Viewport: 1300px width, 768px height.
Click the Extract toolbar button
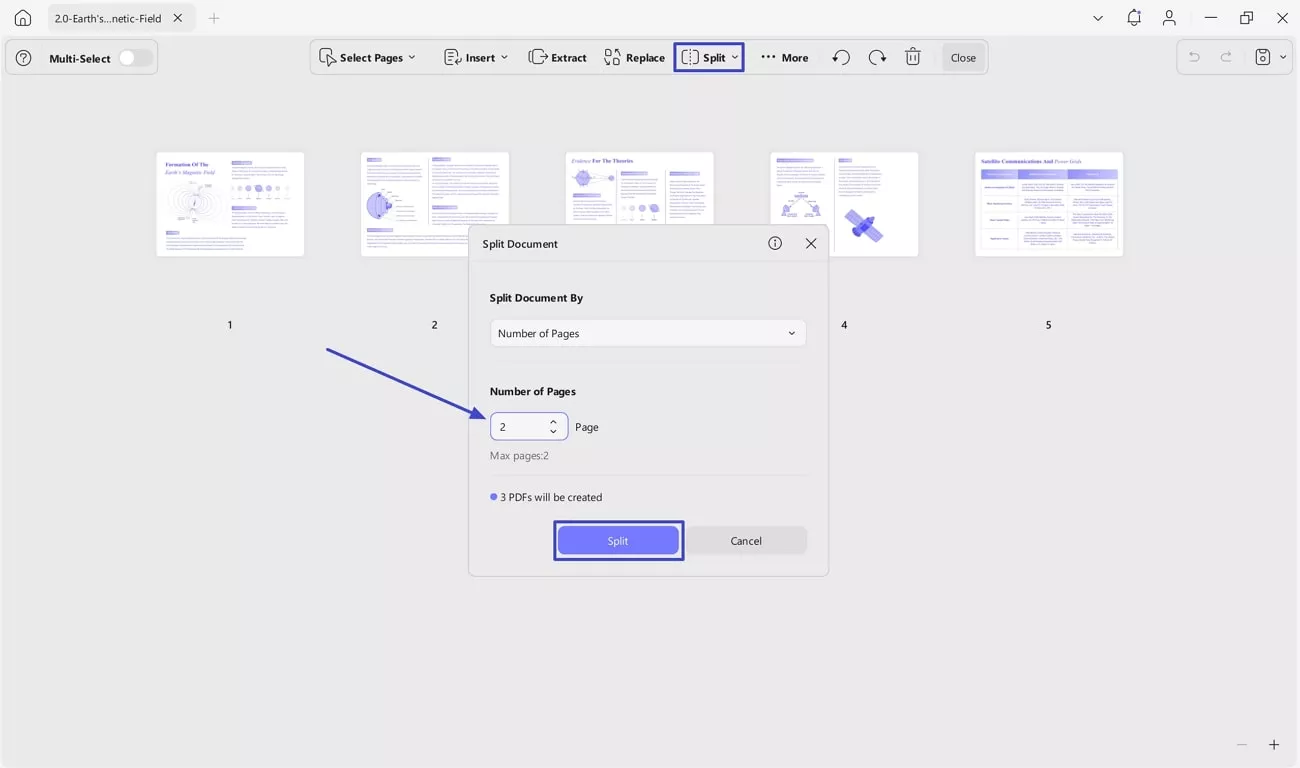pyautogui.click(x=558, y=58)
